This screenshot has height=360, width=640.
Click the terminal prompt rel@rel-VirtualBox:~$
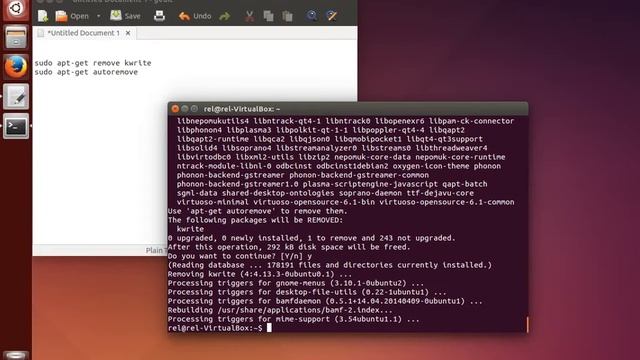215,328
